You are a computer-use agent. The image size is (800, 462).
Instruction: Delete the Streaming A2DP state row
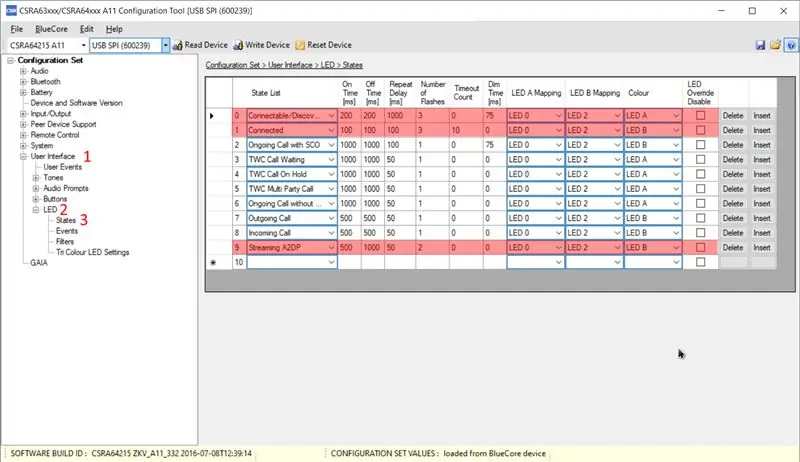coord(733,247)
